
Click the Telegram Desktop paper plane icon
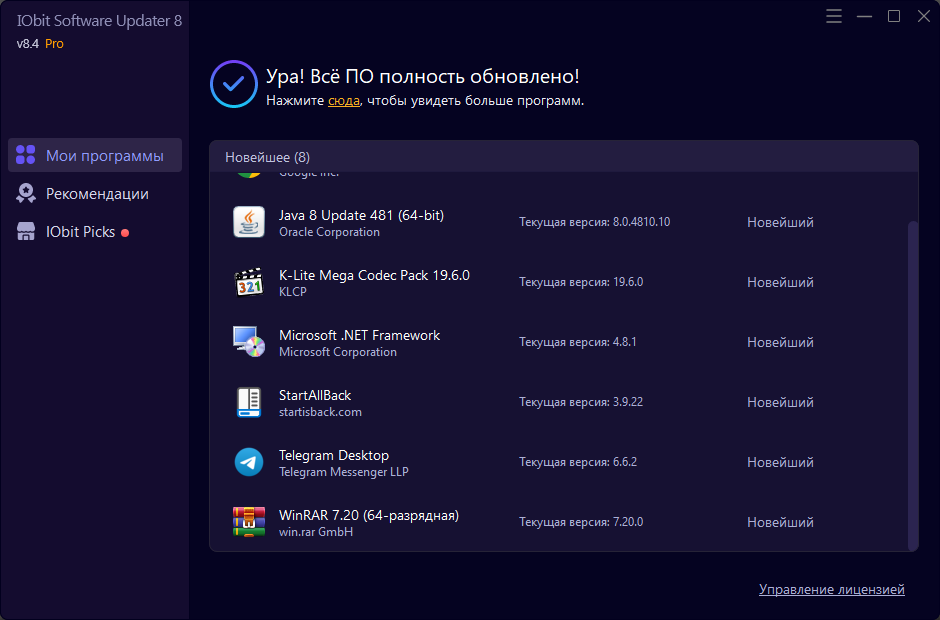(x=248, y=462)
